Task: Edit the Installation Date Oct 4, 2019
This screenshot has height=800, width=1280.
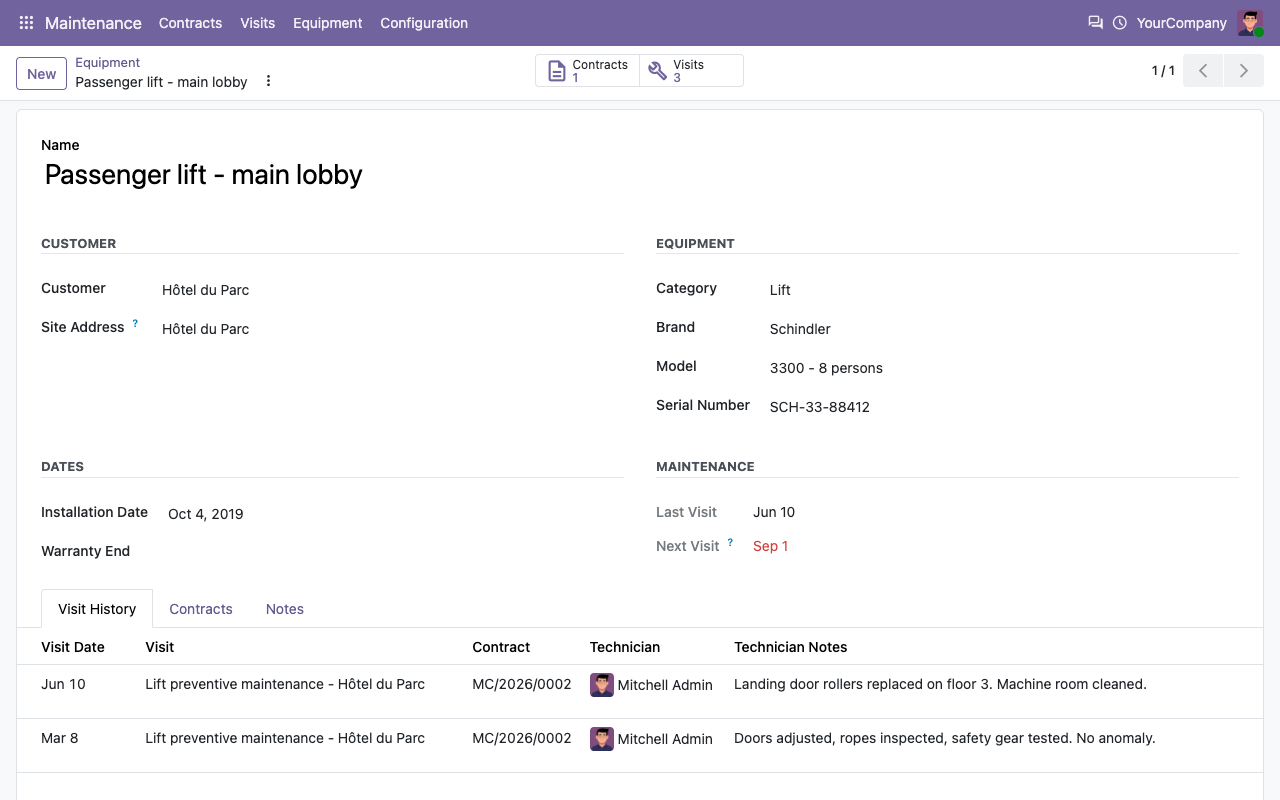Action: (x=395, y=514)
